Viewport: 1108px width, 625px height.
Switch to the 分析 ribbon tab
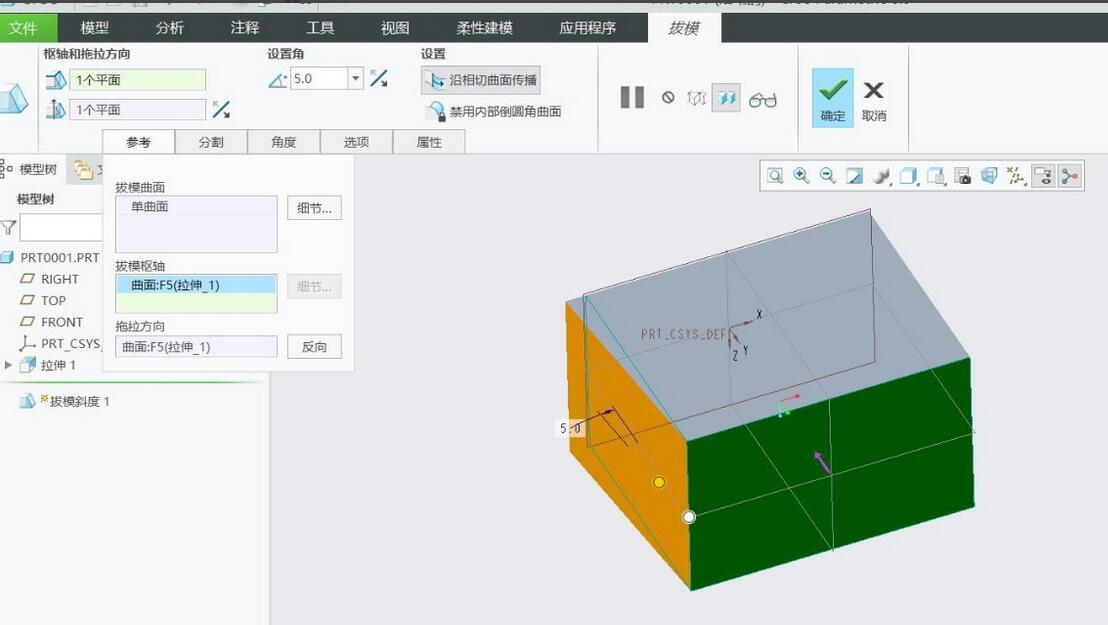click(170, 28)
